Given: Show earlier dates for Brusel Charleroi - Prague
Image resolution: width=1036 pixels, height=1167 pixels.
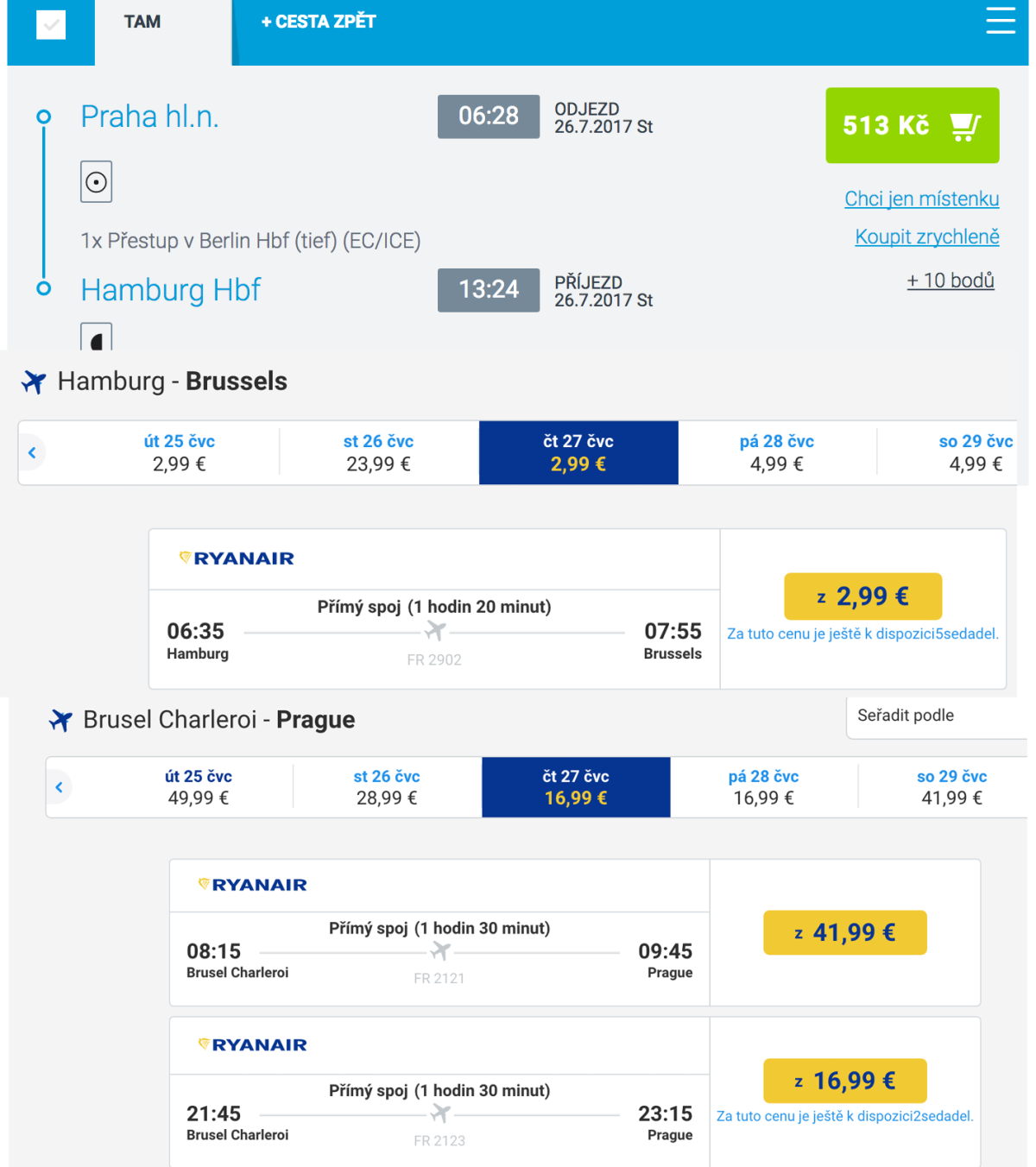Looking at the screenshot, I should tap(59, 787).
